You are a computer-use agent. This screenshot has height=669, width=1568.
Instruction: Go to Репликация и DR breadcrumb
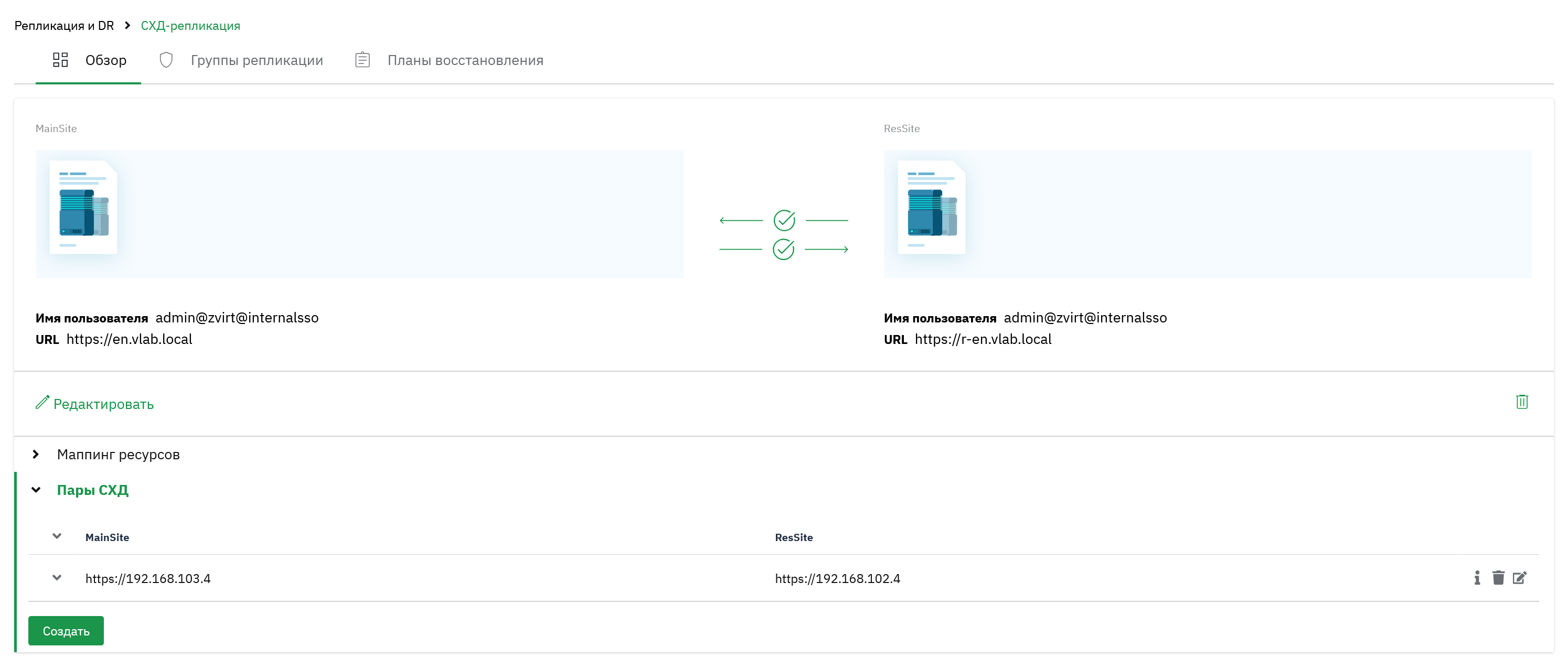(64, 26)
